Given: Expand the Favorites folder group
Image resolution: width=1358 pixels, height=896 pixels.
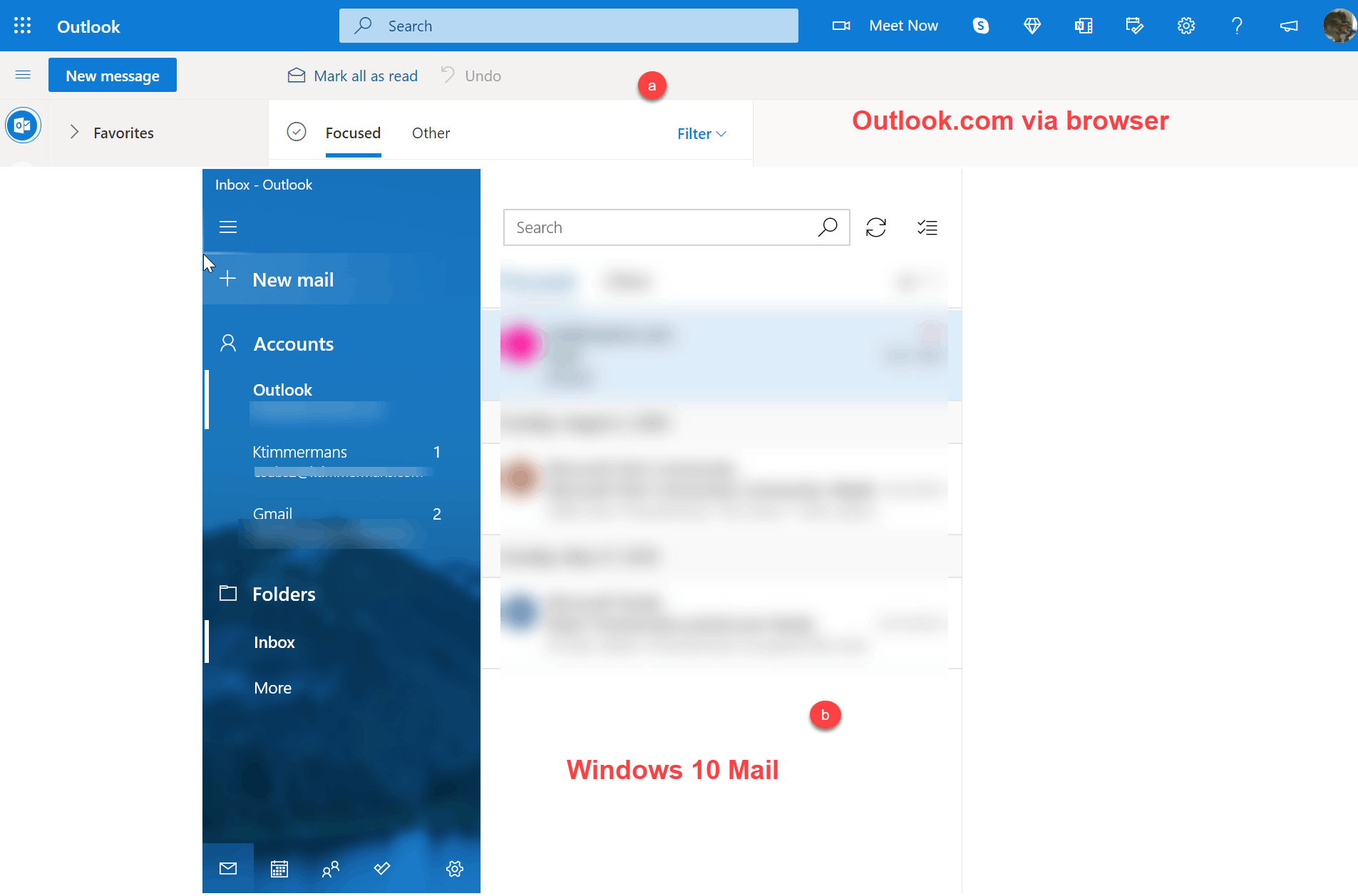Looking at the screenshot, I should click(74, 133).
